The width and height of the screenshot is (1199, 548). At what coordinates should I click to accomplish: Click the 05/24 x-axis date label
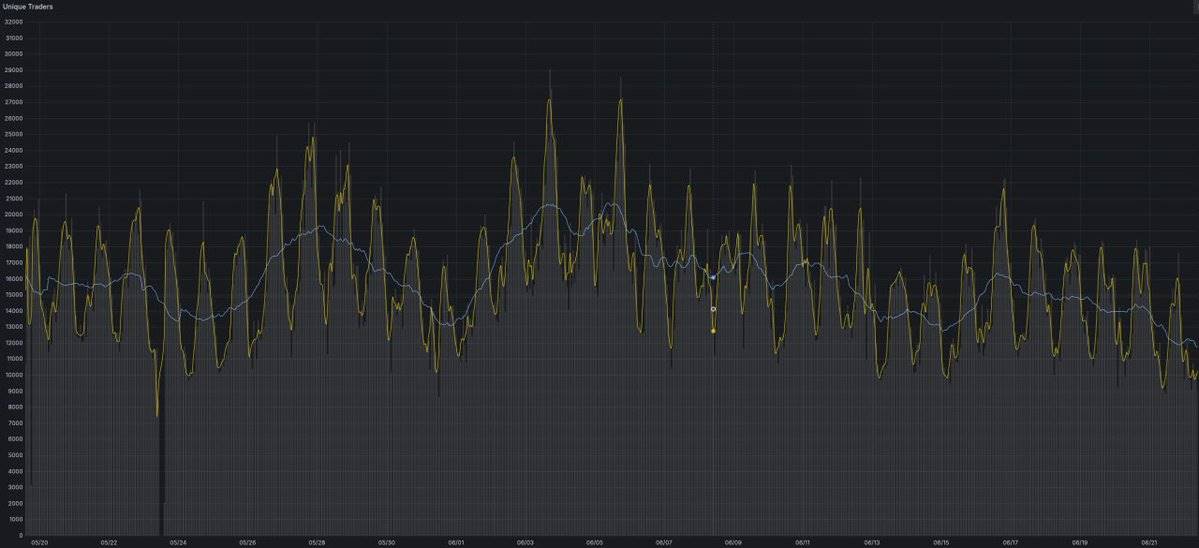tap(178, 542)
